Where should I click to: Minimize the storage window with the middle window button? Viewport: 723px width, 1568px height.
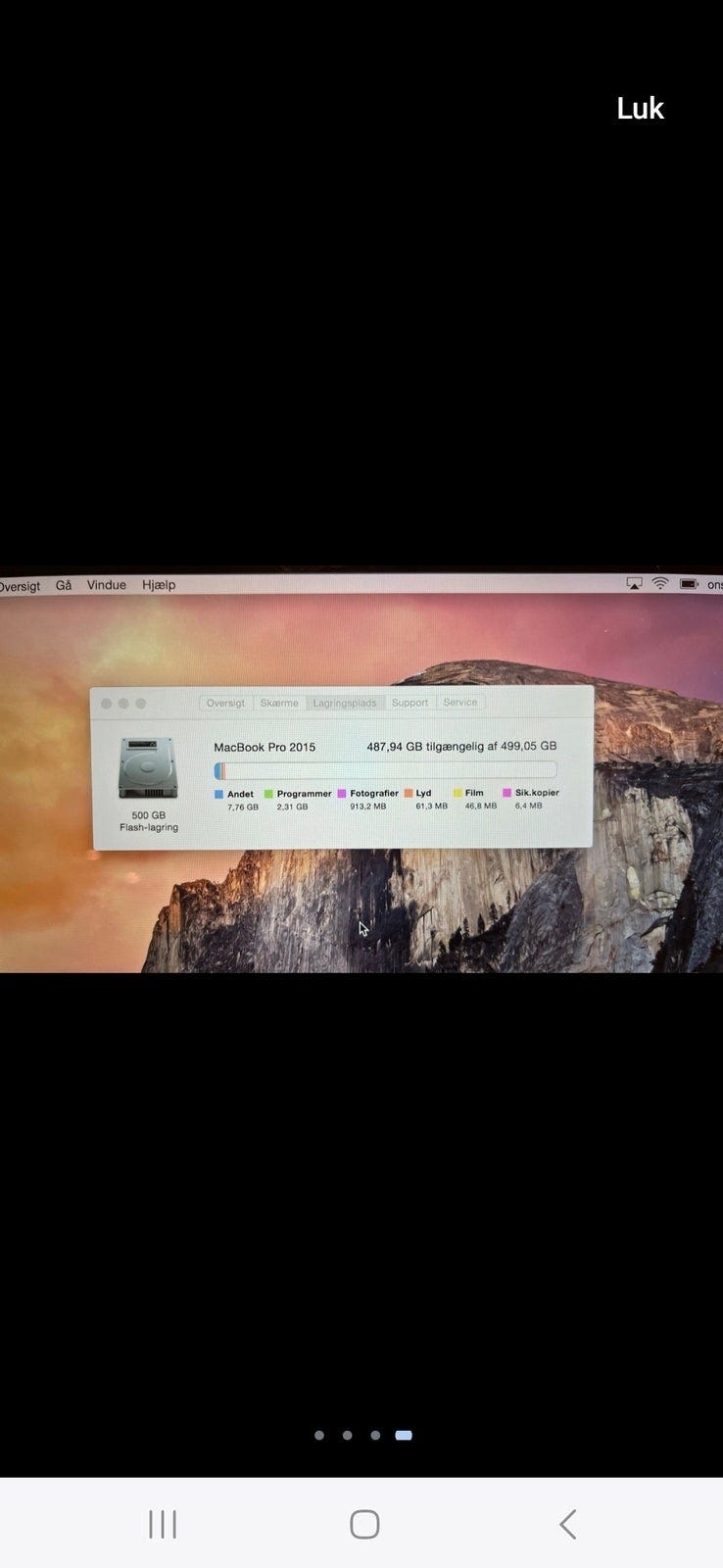pos(123,704)
